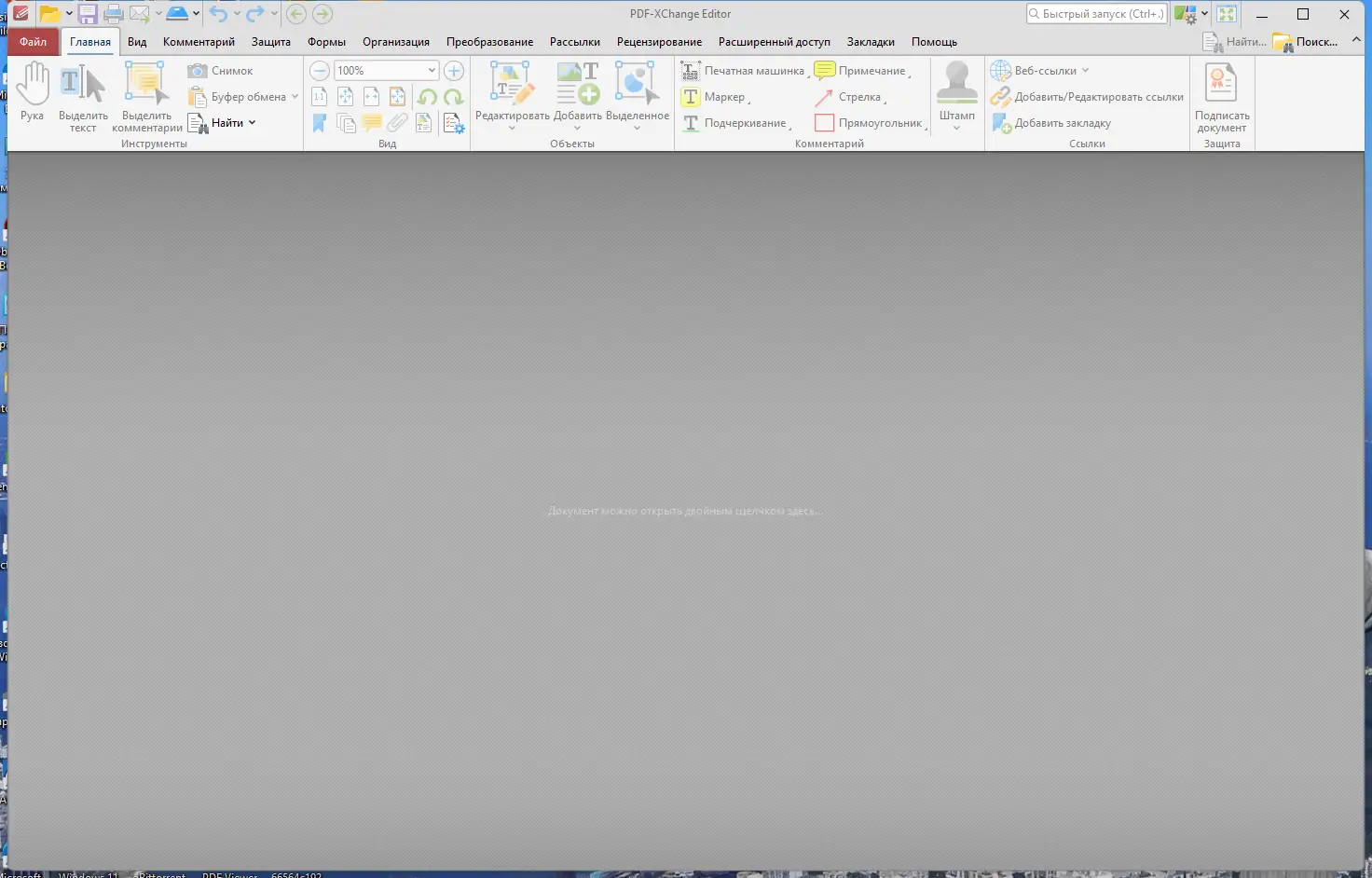Collapse the ribbon with the chevron
The height and width of the screenshot is (878, 1372).
[x=1356, y=40]
